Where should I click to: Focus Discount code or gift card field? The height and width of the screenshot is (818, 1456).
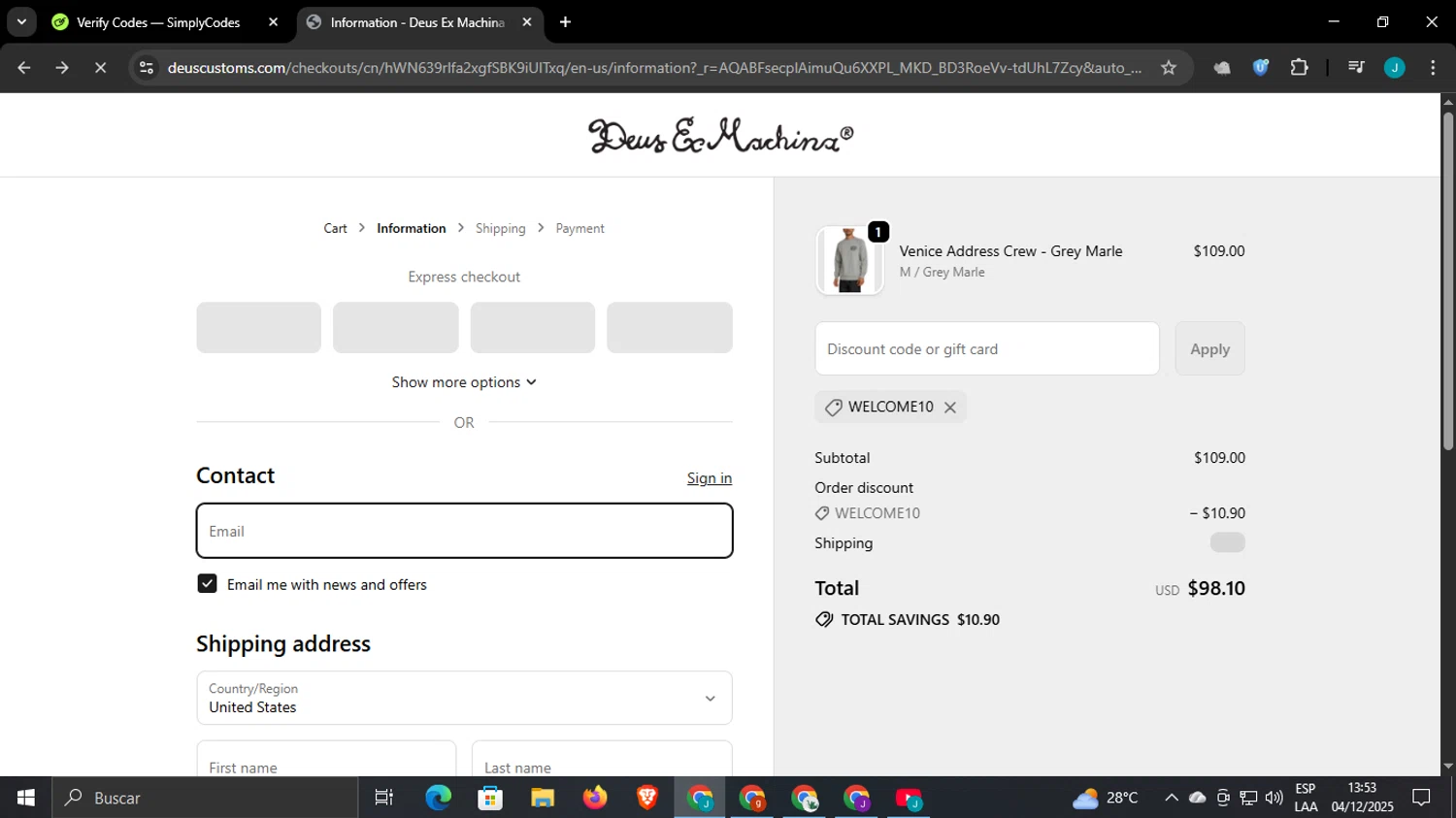point(987,348)
